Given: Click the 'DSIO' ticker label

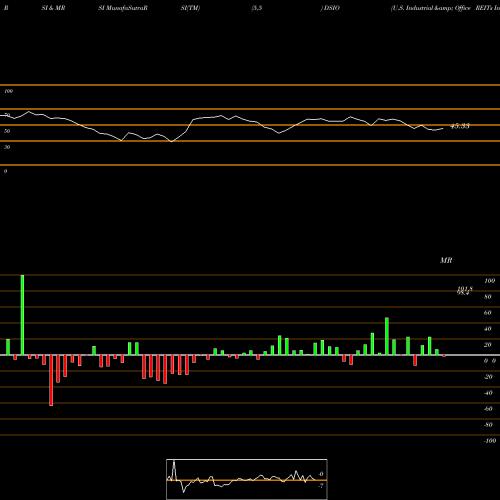Looking at the screenshot, I should (x=332, y=8).
